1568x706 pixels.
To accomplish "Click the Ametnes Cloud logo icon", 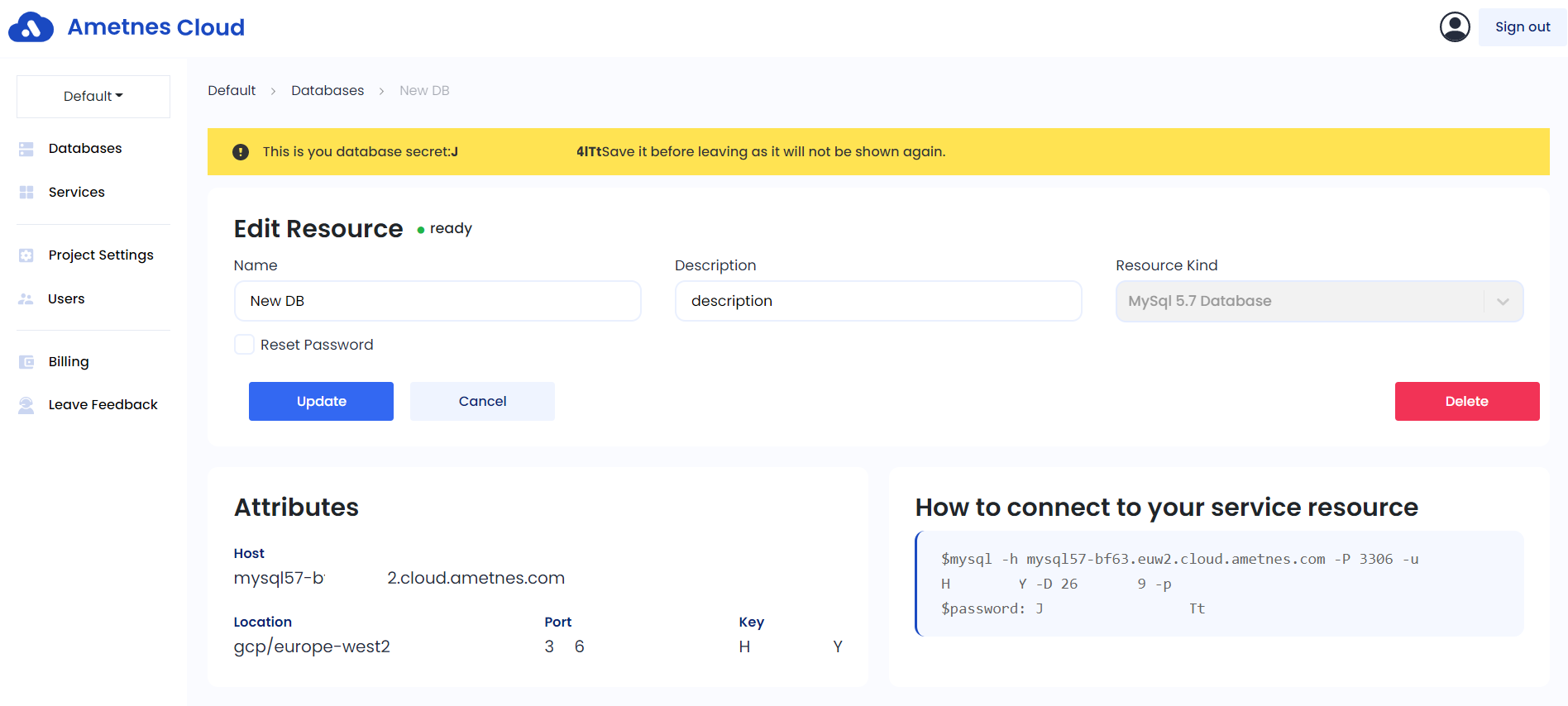I will tap(31, 27).
